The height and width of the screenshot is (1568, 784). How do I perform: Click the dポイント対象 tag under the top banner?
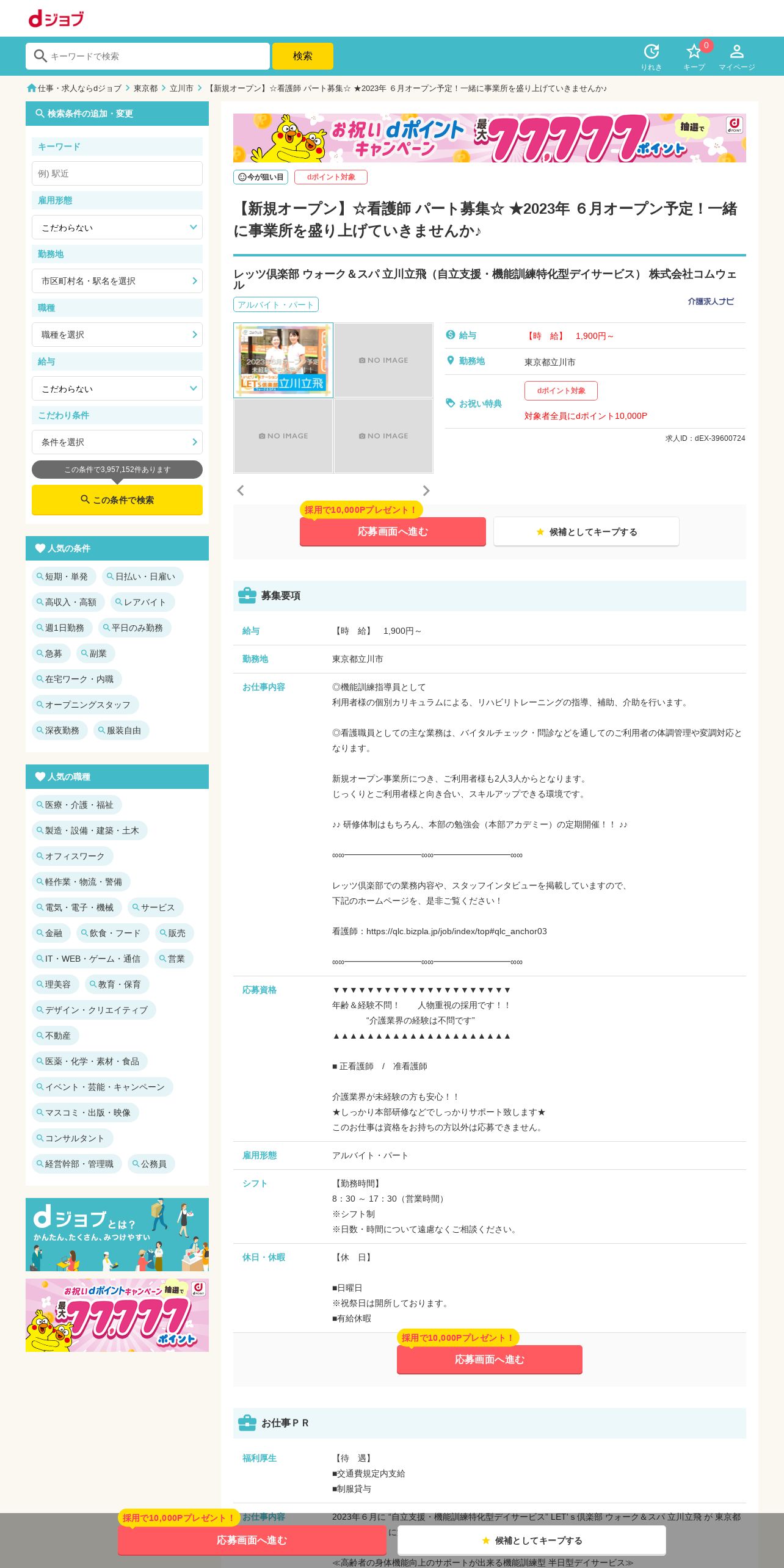(331, 177)
